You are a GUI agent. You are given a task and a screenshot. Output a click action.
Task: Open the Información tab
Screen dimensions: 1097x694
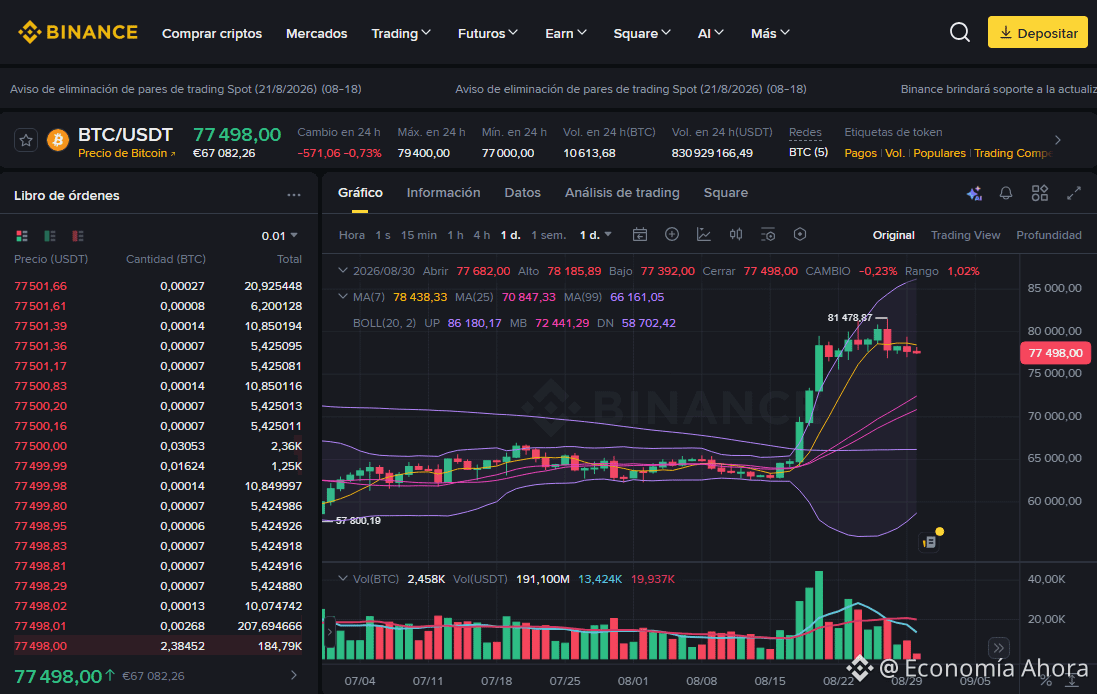click(444, 192)
